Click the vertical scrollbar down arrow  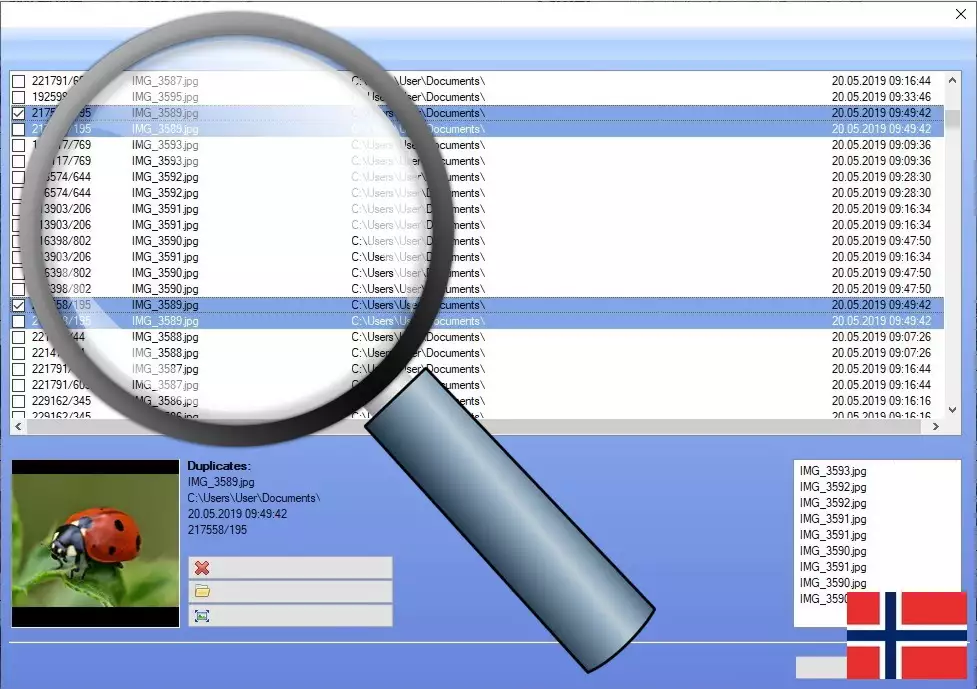[952, 408]
